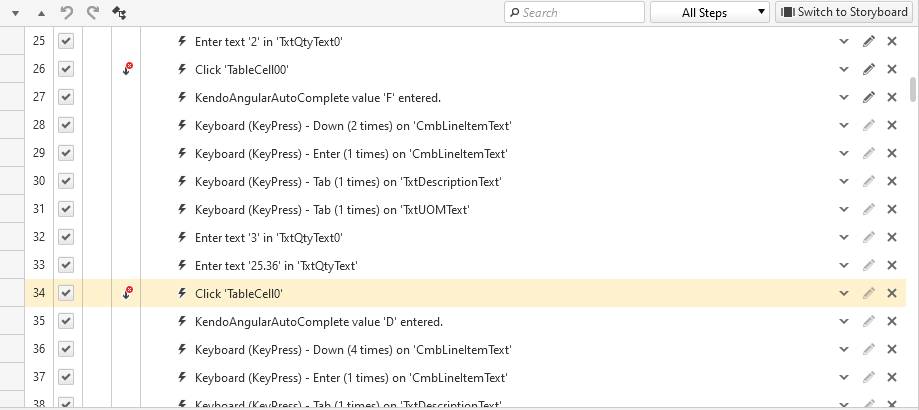Viewport: 919px width, 410px height.
Task: Switch to Storyboard view
Action: 844,12
